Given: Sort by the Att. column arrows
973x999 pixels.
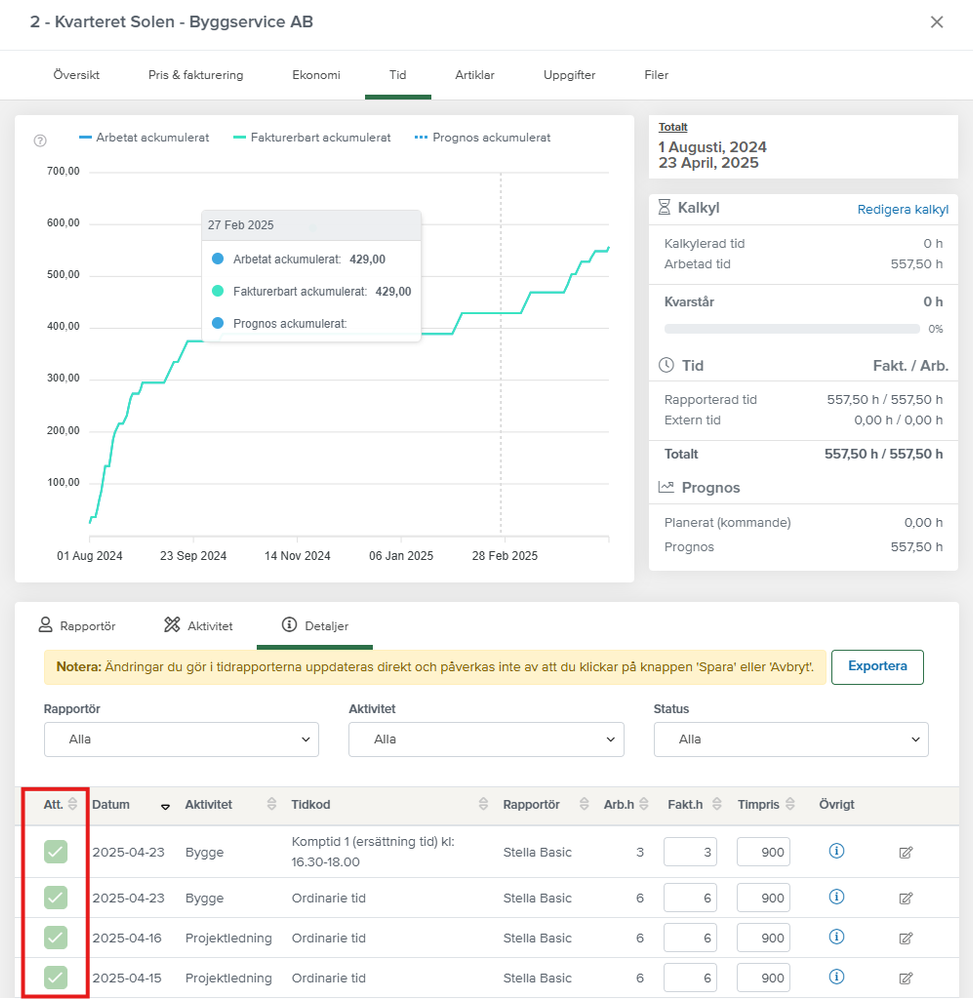Looking at the screenshot, I should (73, 804).
